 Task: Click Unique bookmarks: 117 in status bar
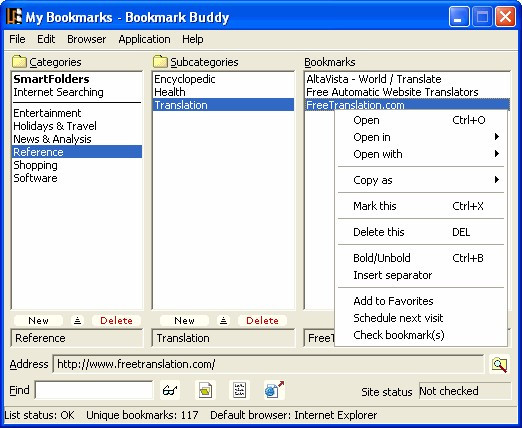(142, 415)
